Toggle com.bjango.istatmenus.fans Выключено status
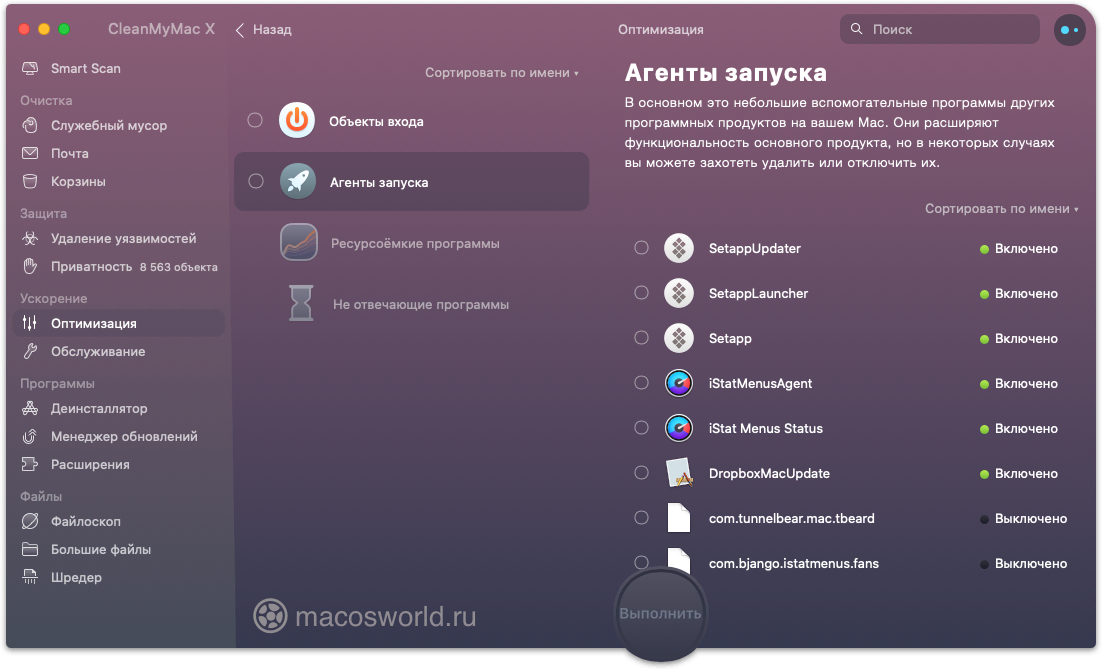The width and height of the screenshot is (1102, 670). click(x=1023, y=564)
